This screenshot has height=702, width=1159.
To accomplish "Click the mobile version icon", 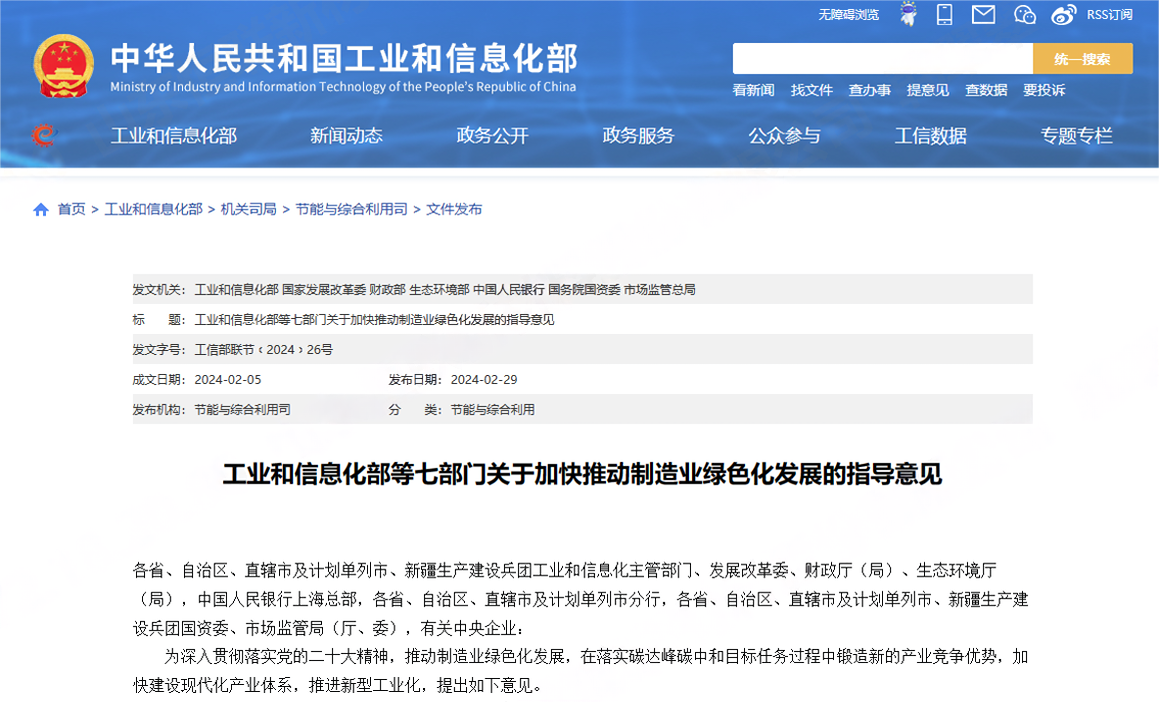I will tap(944, 15).
